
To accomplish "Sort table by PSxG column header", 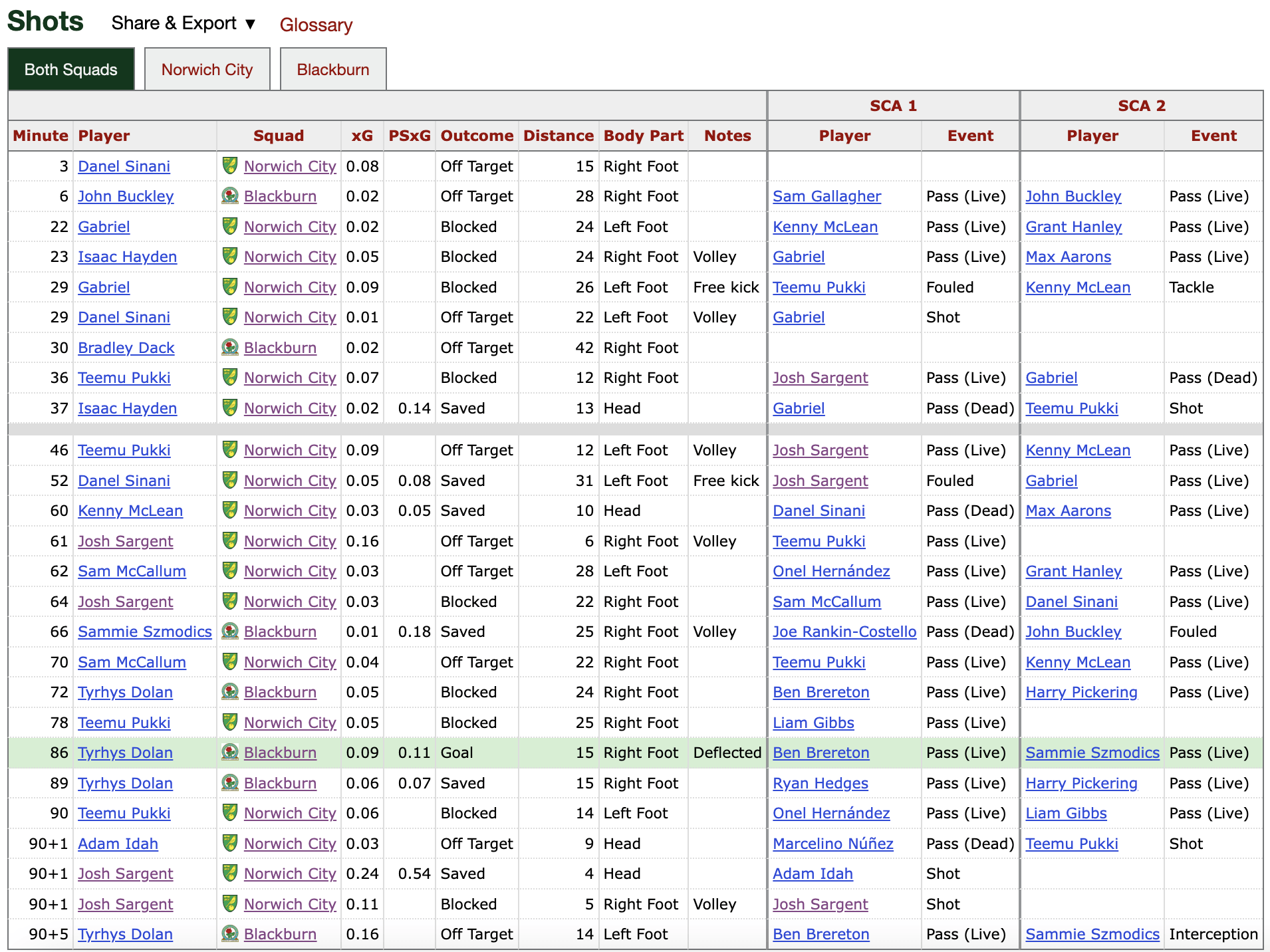I will click(410, 136).
